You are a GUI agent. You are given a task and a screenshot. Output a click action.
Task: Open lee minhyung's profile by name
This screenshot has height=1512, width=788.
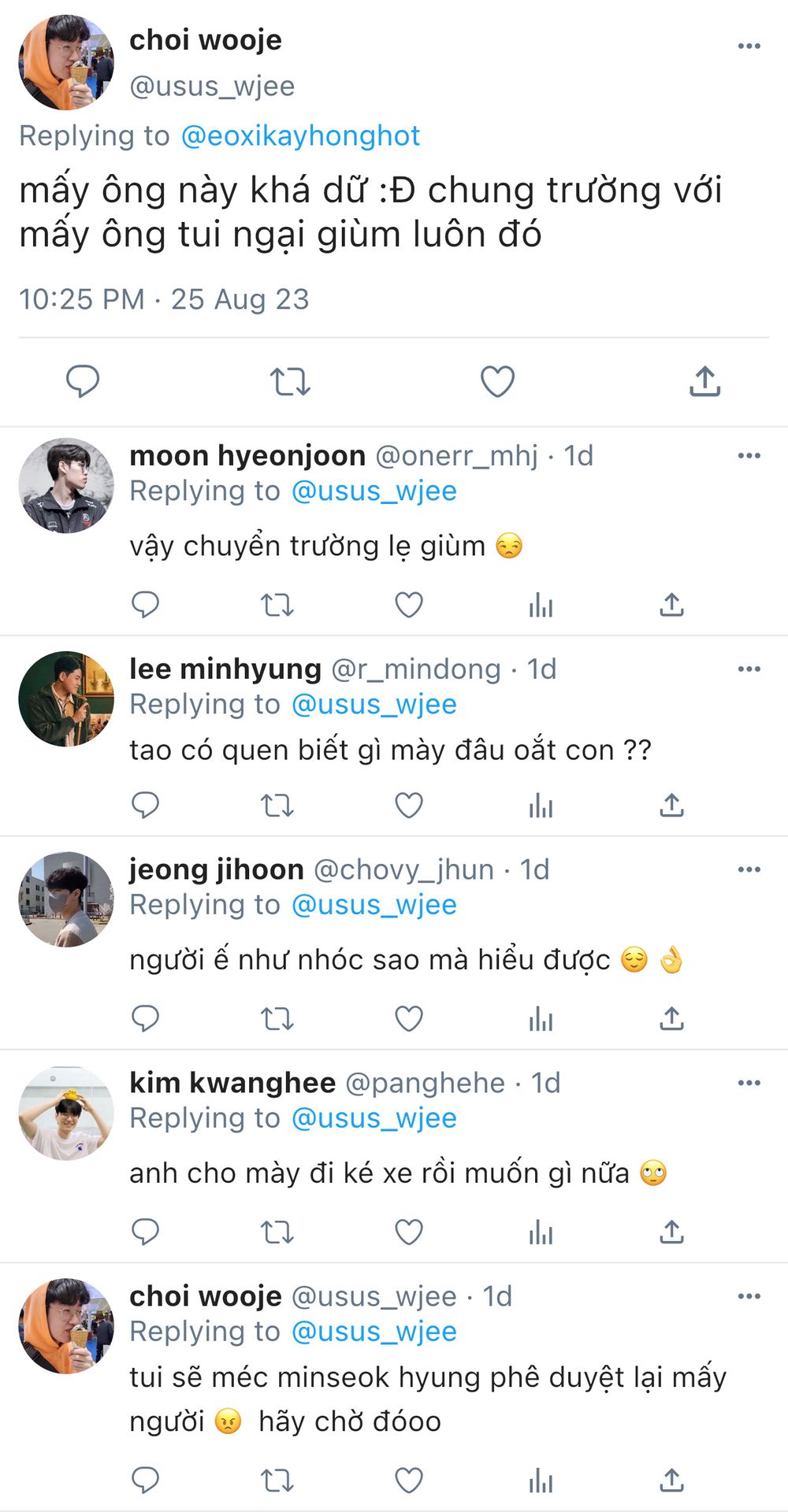[225, 669]
